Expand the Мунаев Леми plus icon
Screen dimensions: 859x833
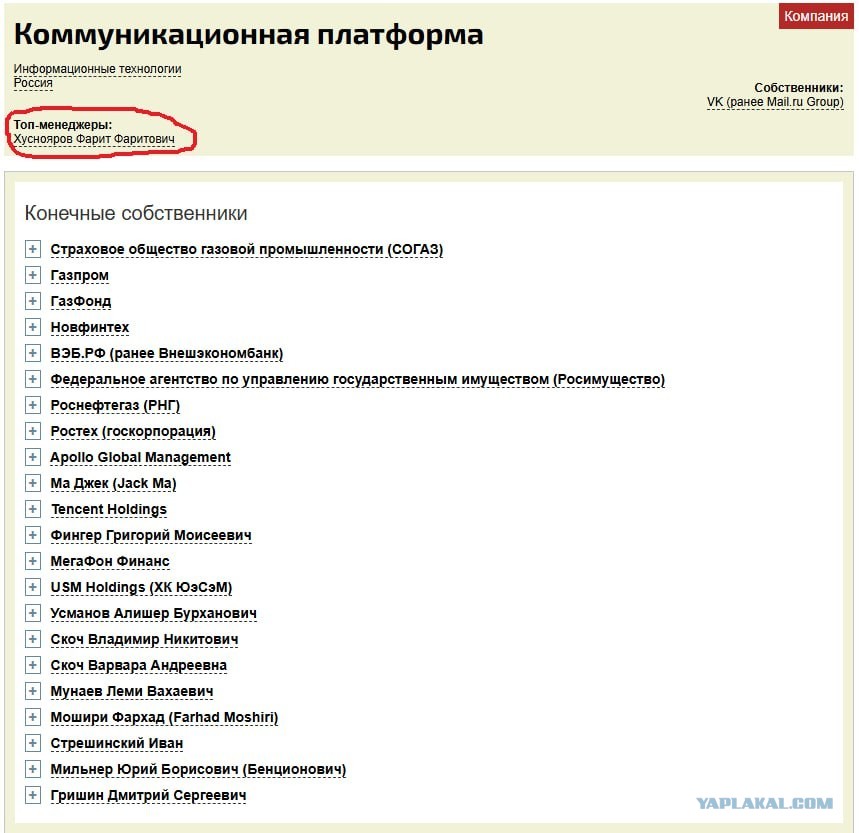point(32,691)
